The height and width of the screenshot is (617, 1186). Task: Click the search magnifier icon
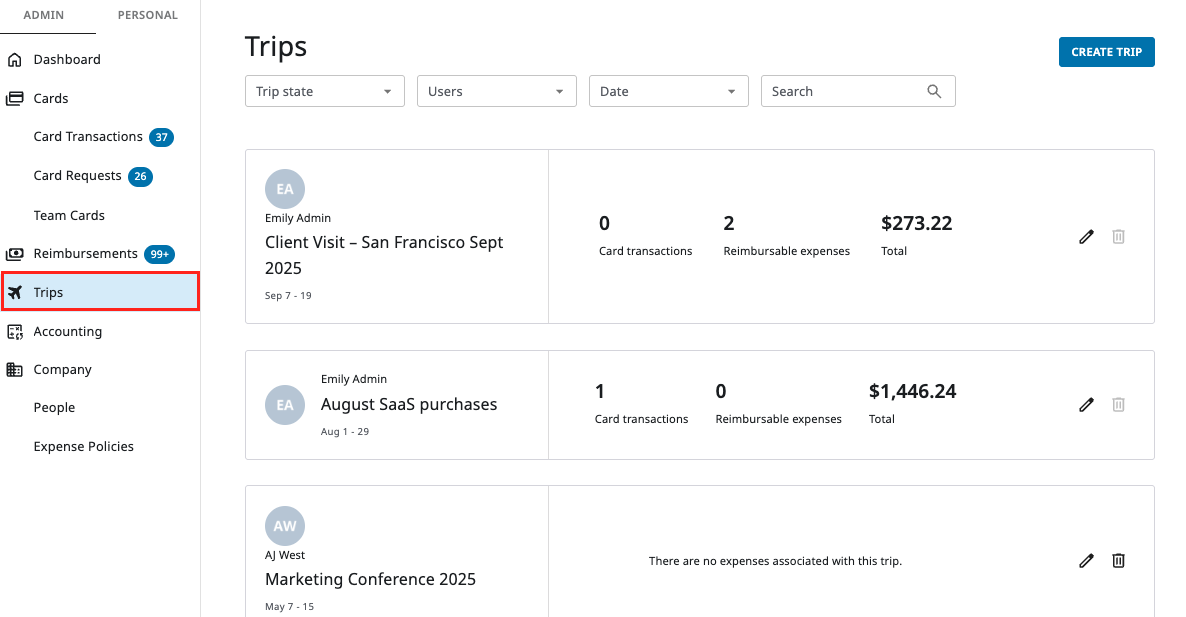pyautogui.click(x=934, y=91)
